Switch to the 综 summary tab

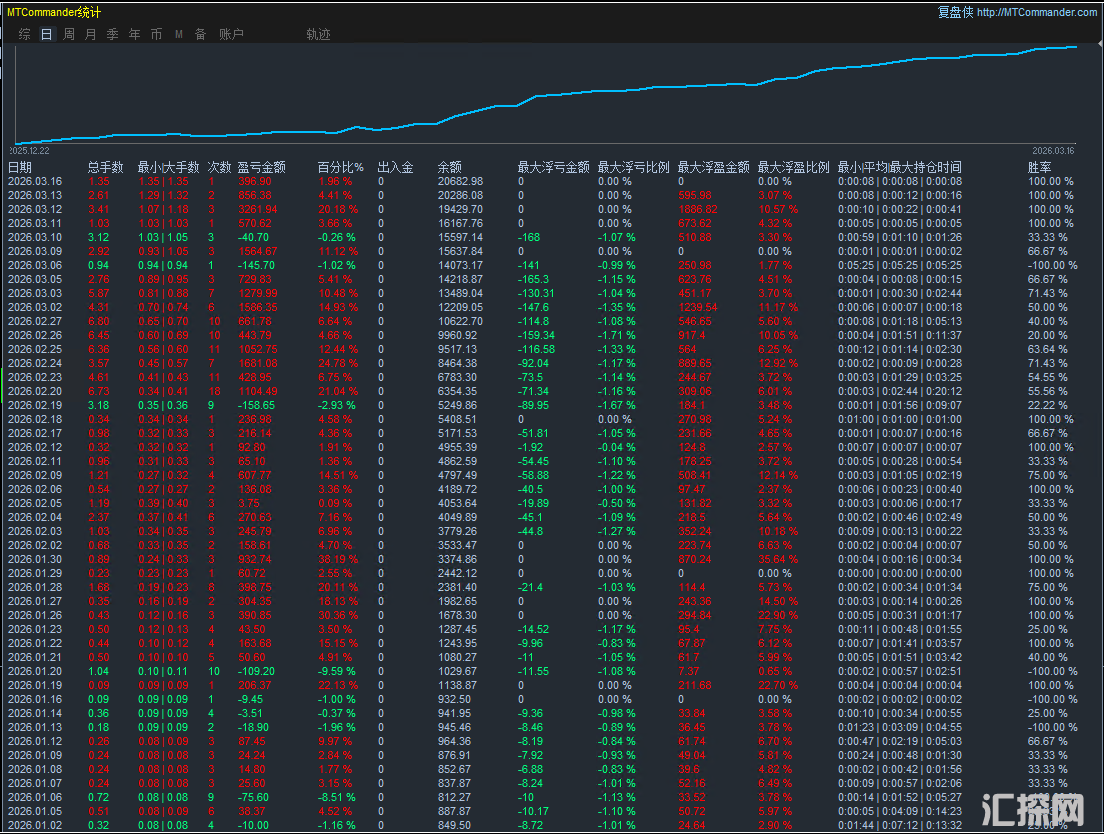pos(25,34)
